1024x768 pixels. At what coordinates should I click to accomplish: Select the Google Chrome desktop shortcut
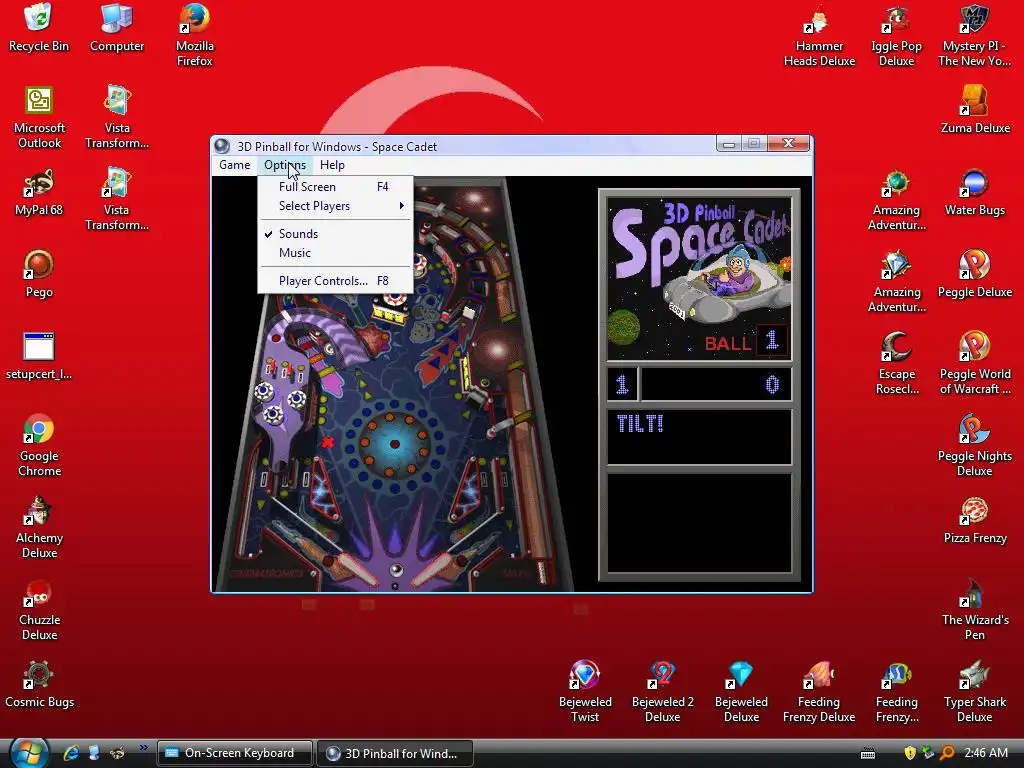pos(39,445)
